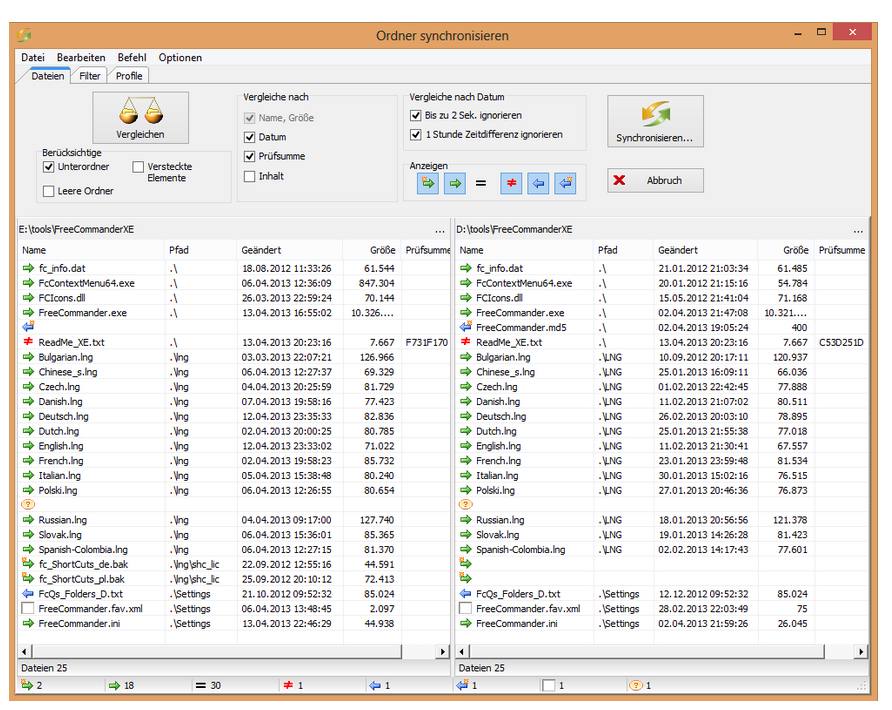Click the icon beside left fc_ShortCuts_pl.bak
Image resolution: width=892 pixels, height=710 pixels.
(28, 579)
